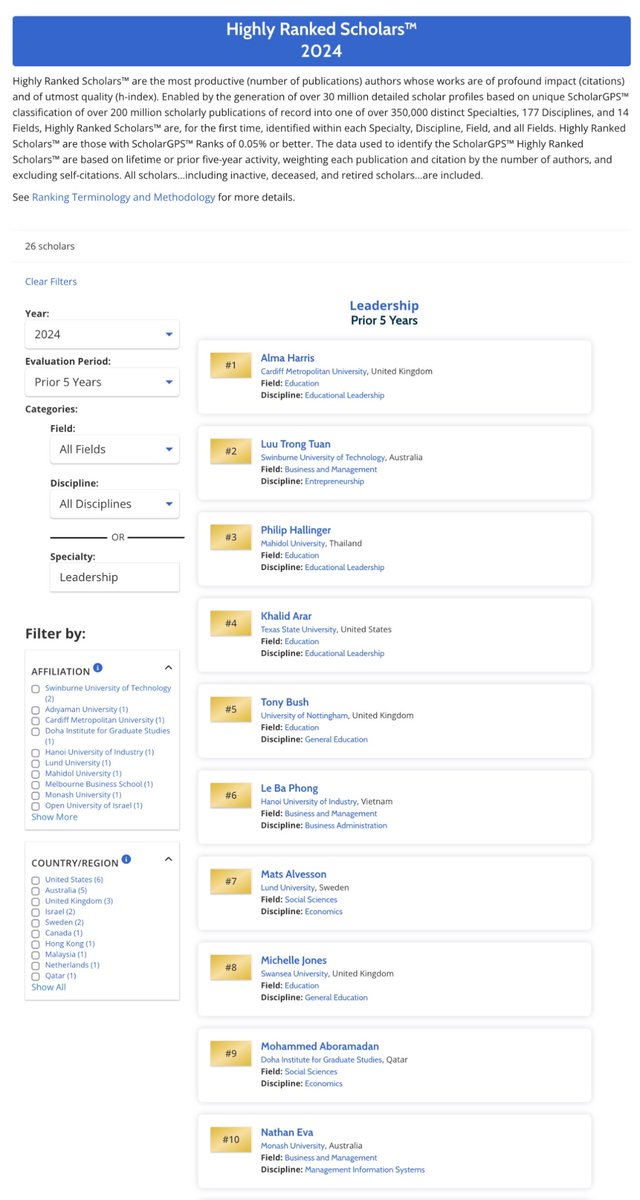Click Texas State University affiliation link
This screenshot has width=640, height=1200.
pos(299,630)
